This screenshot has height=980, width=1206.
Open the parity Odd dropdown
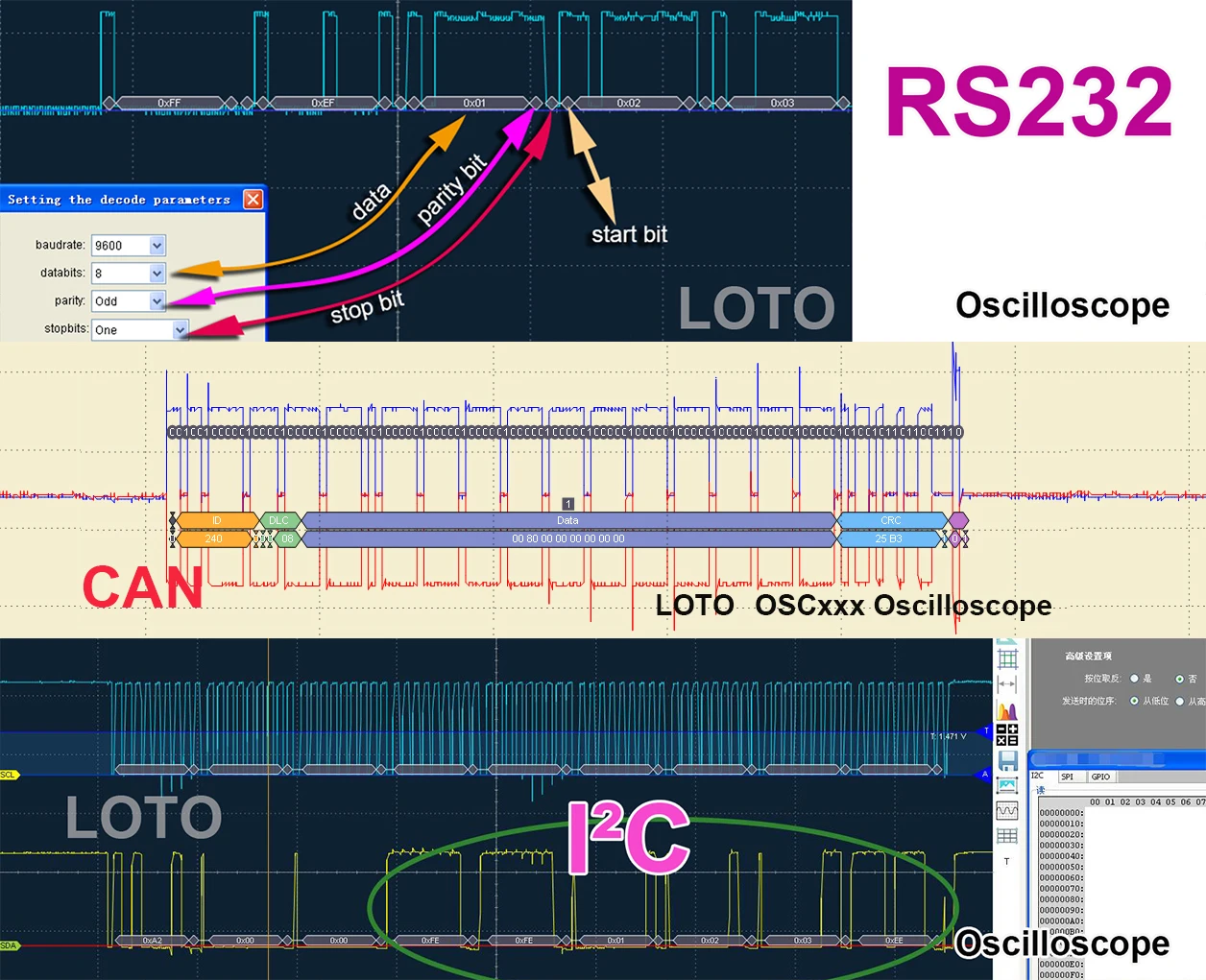click(129, 301)
